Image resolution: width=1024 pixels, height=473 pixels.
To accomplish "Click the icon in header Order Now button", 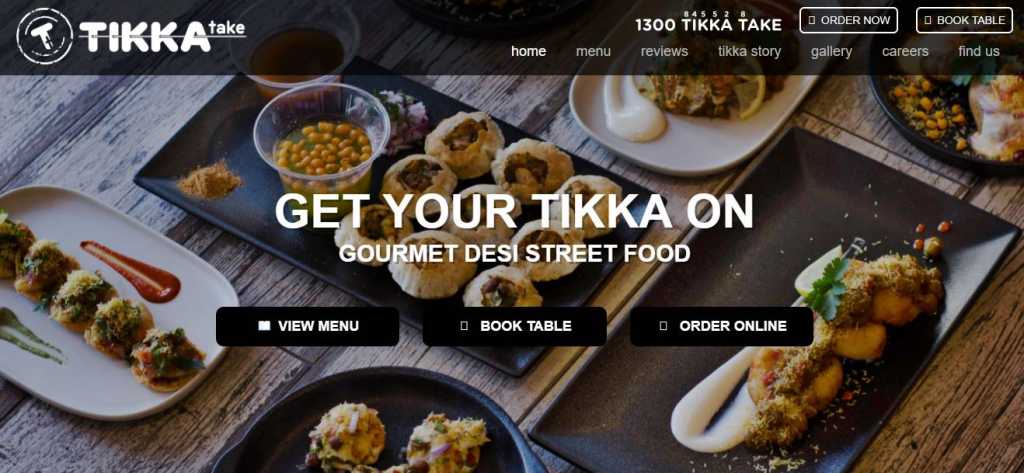I will 812,20.
